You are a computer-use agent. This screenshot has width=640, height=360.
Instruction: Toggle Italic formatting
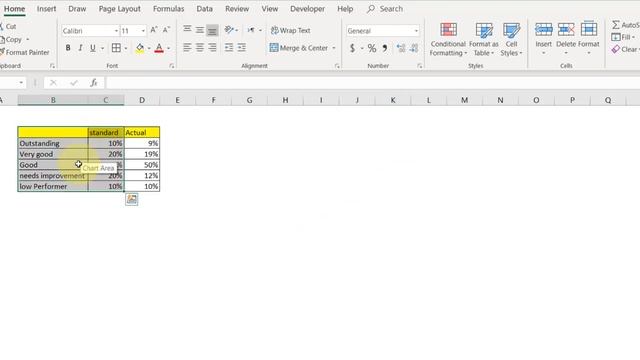(x=80, y=48)
